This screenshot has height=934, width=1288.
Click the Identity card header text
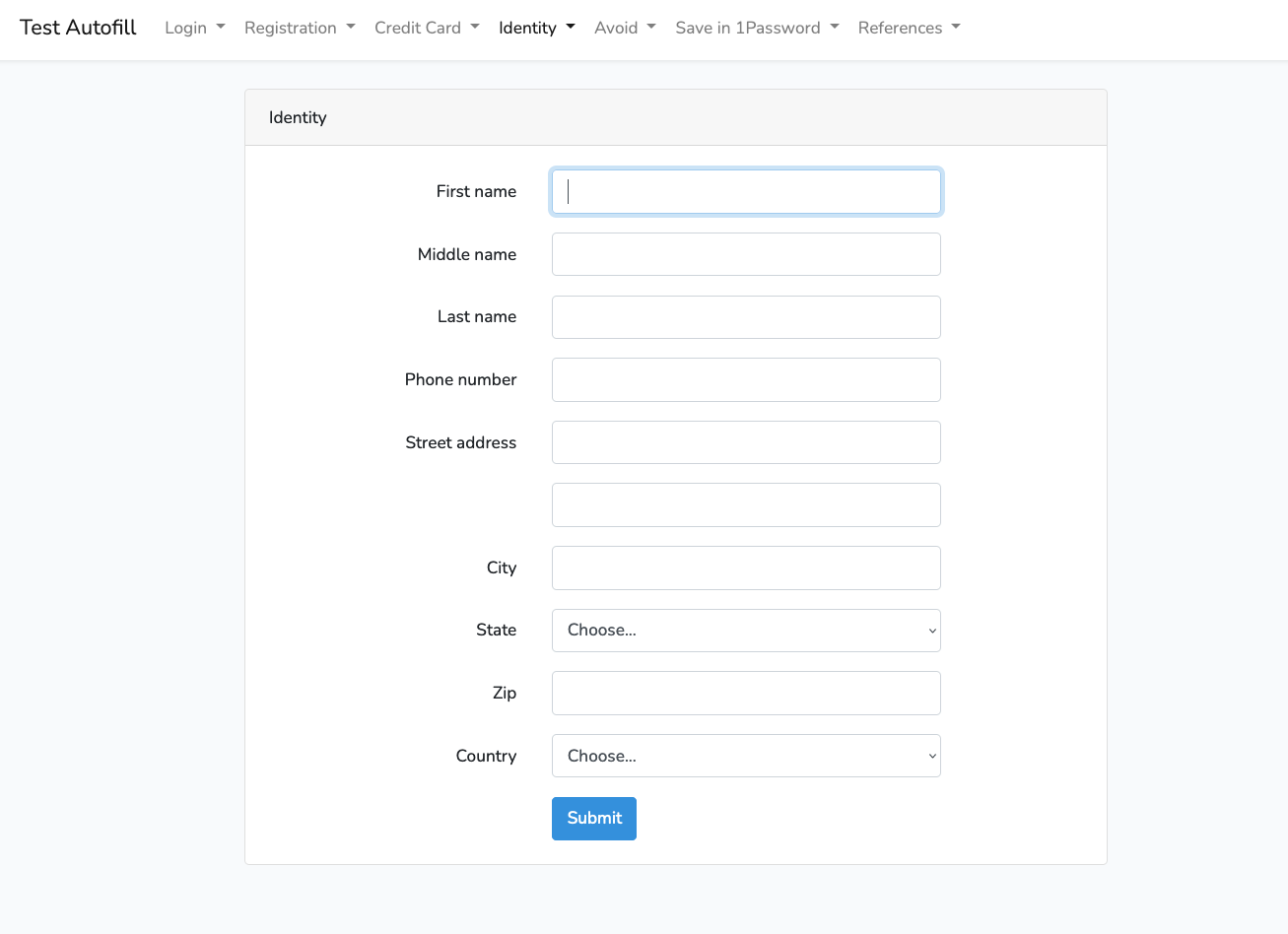click(298, 117)
